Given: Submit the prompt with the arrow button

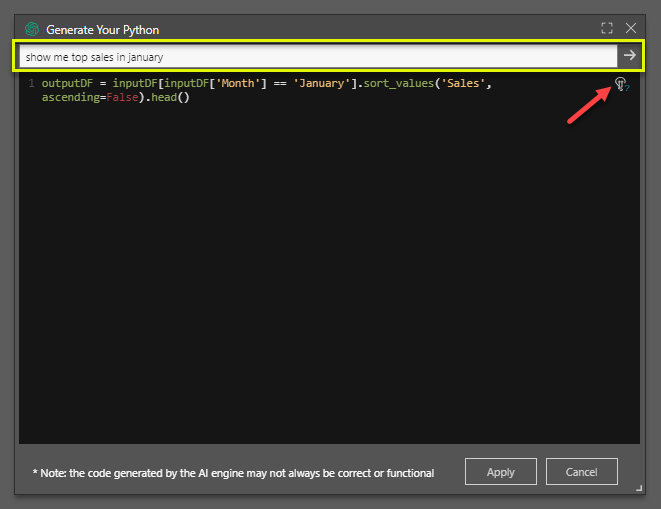Looking at the screenshot, I should click(x=629, y=55).
